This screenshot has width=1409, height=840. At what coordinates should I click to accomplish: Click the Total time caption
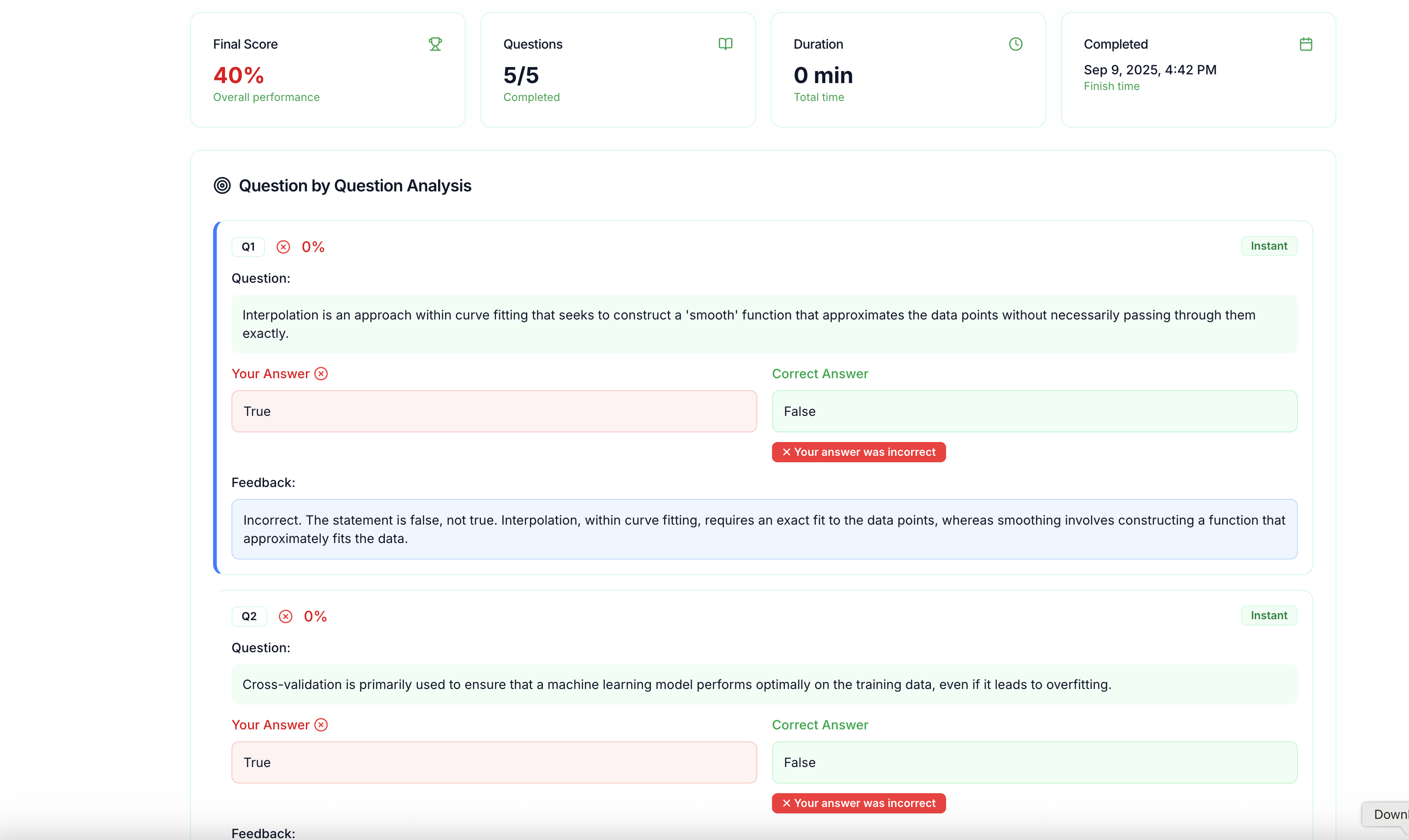point(818,97)
